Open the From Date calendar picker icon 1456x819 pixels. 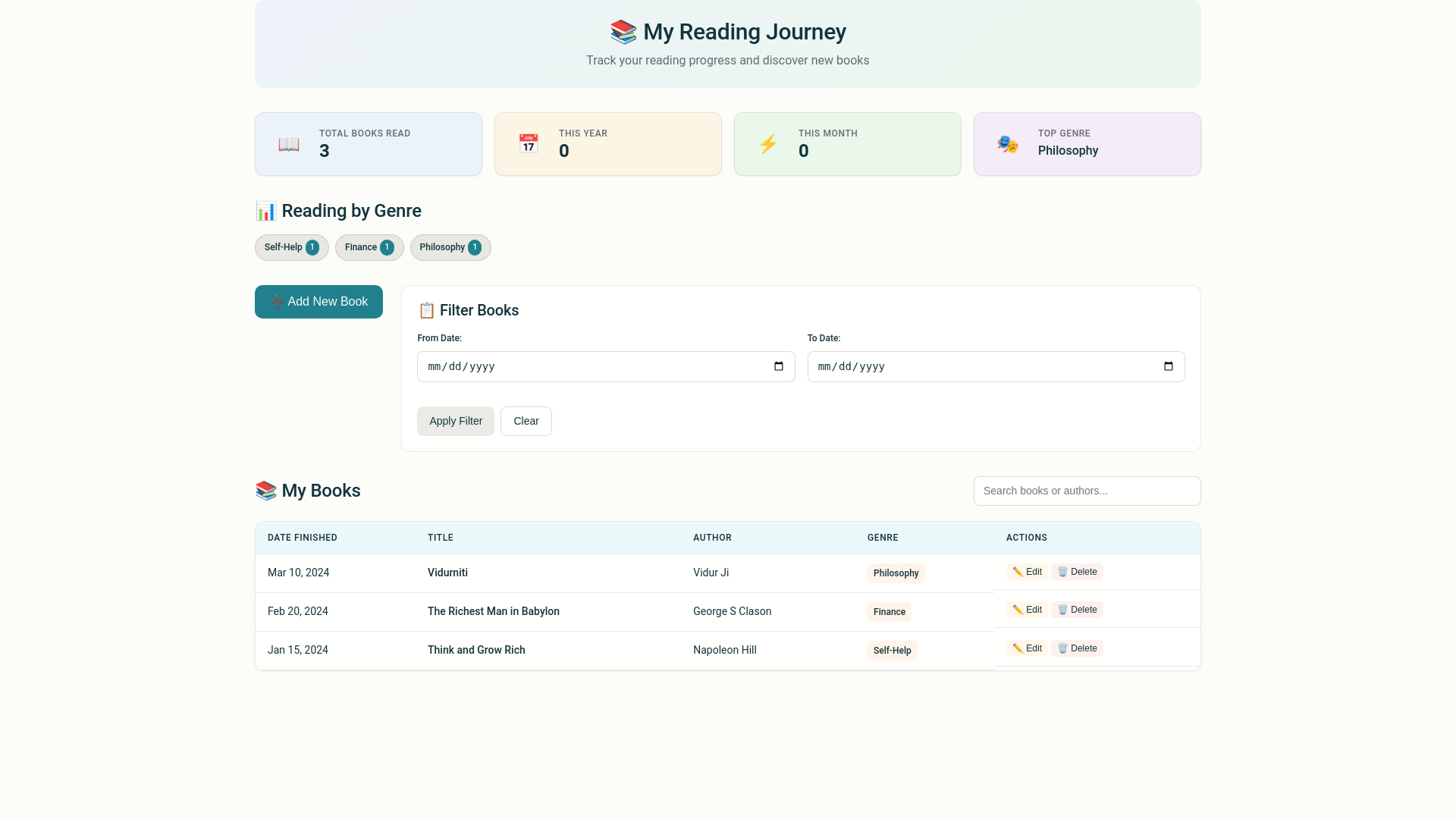(779, 366)
